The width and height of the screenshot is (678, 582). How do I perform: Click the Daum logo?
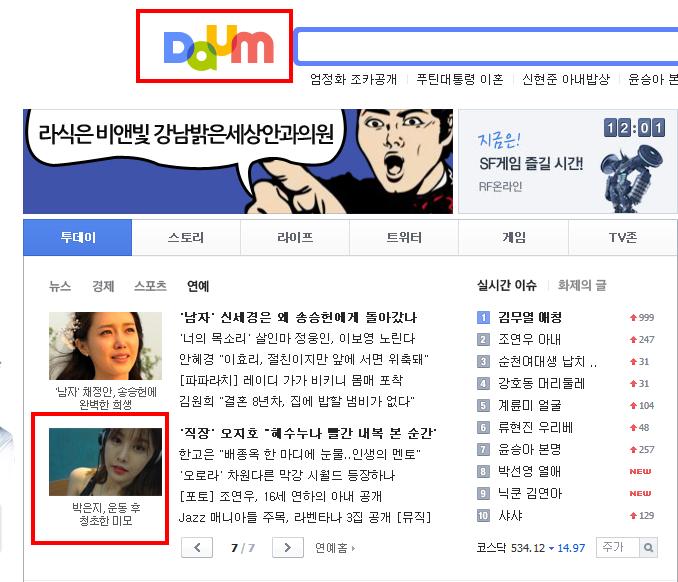218,48
